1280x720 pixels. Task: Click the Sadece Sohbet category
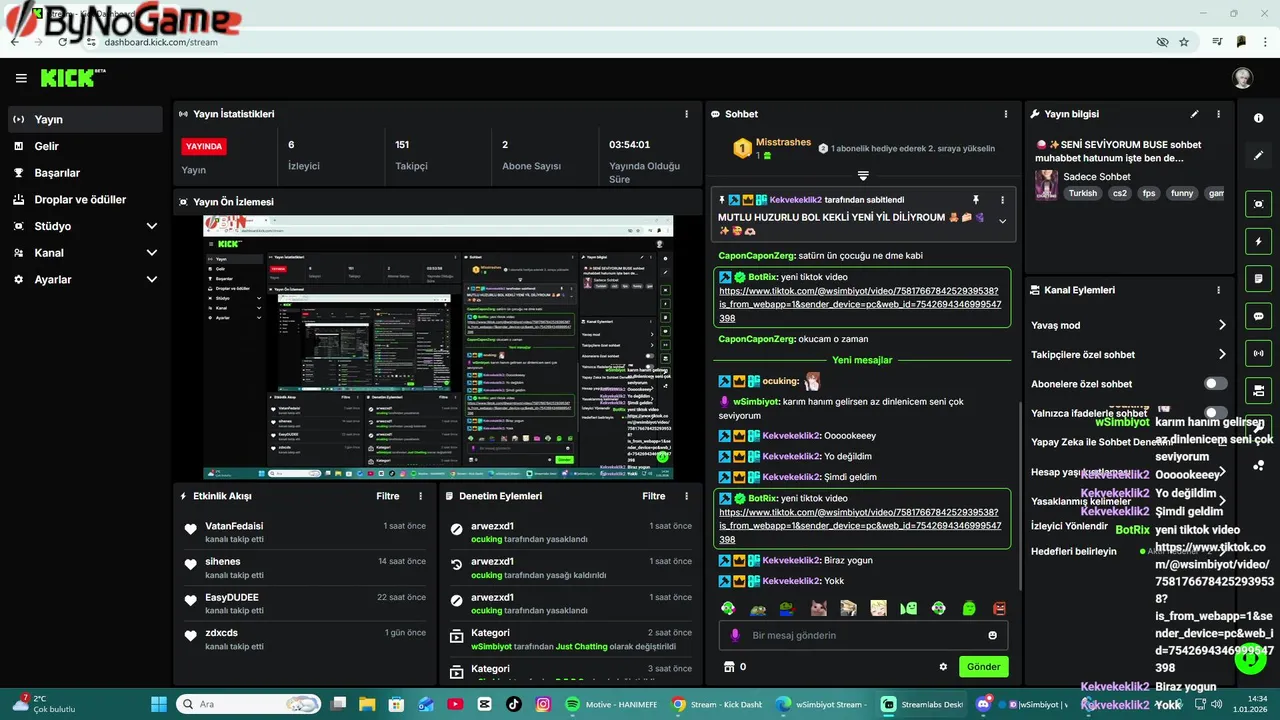coord(1097,177)
